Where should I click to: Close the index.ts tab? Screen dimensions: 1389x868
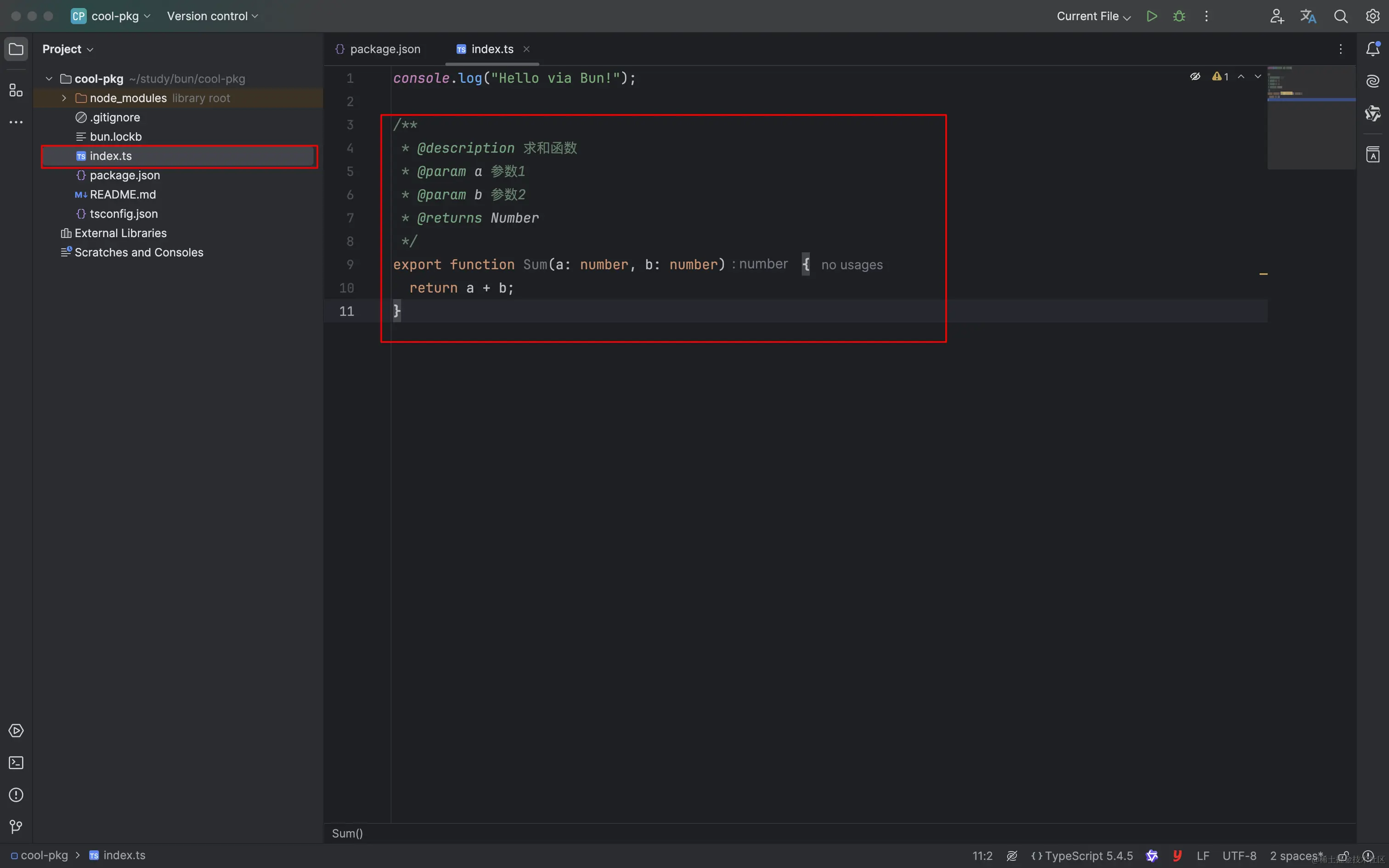pos(526,50)
